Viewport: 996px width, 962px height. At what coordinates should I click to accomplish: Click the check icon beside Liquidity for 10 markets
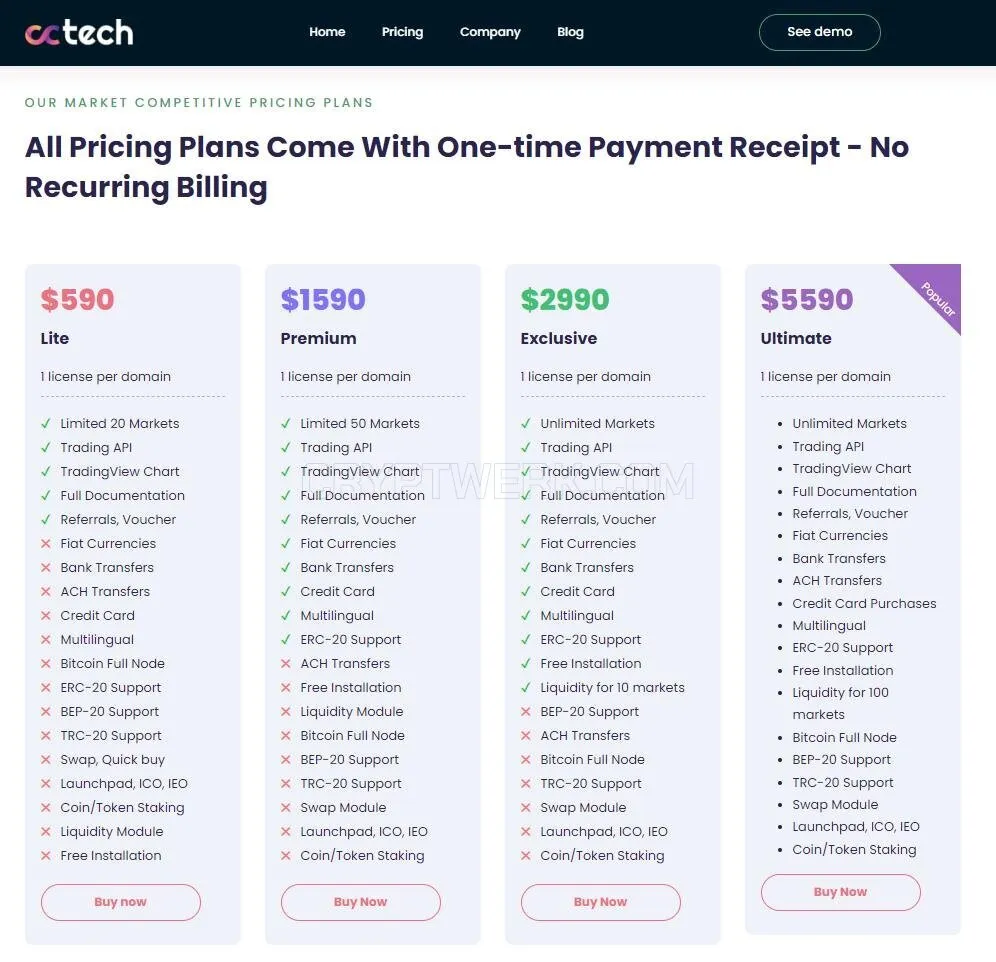click(x=526, y=688)
